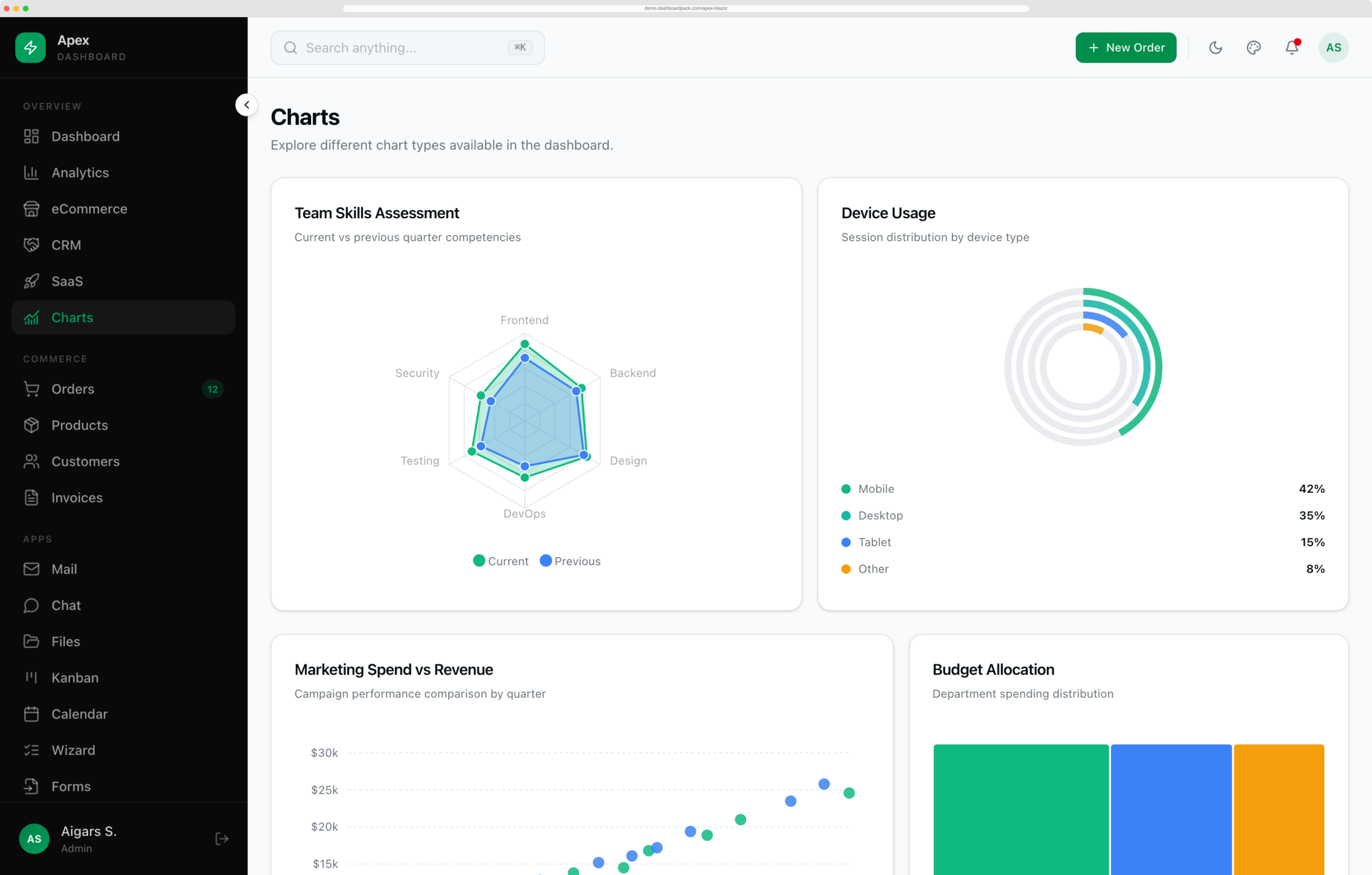The image size is (1372, 875).
Task: Toggle dark mode moon icon
Action: (x=1216, y=47)
